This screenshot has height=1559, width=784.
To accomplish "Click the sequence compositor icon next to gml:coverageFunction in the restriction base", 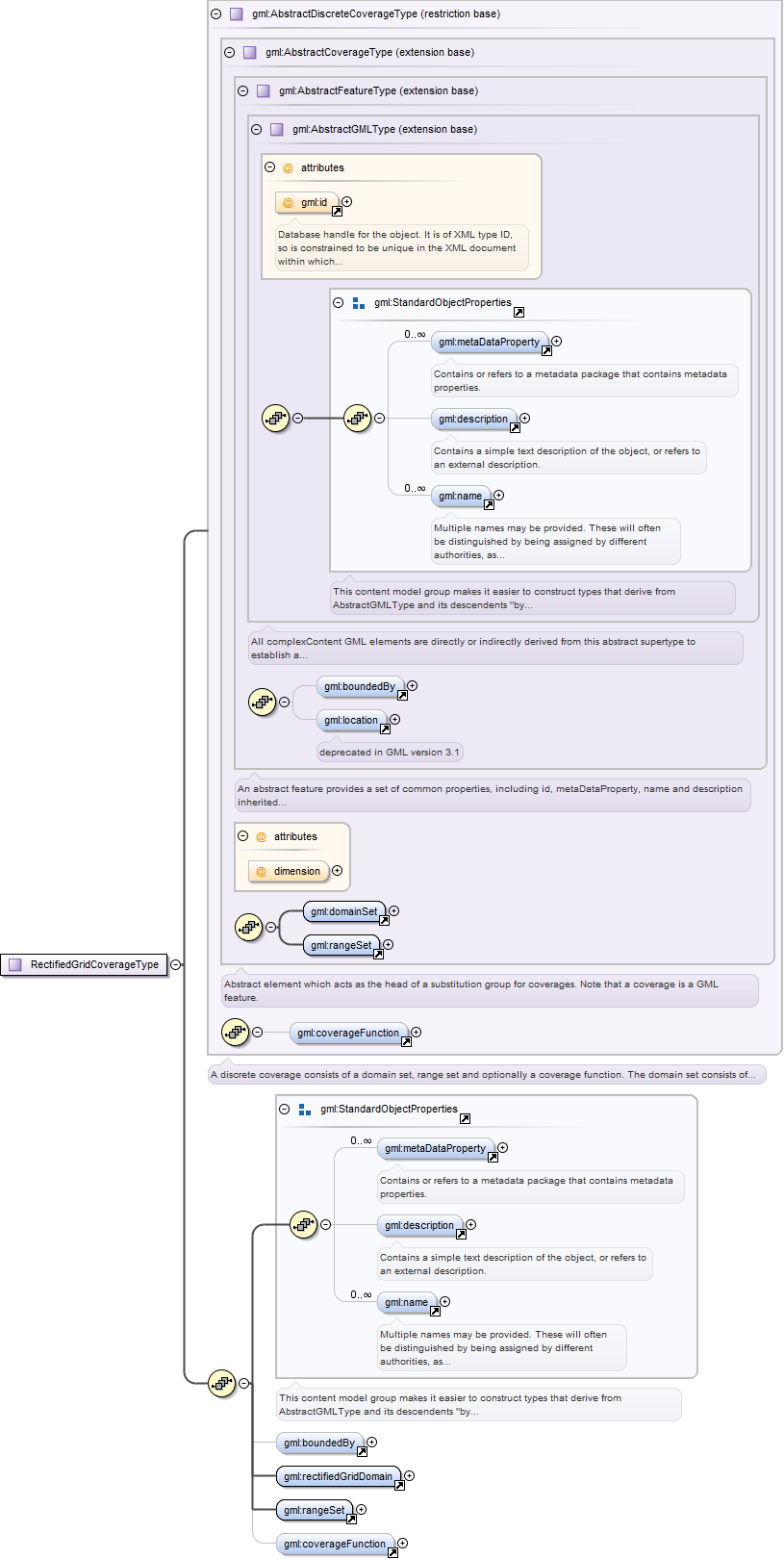I will [235, 1032].
